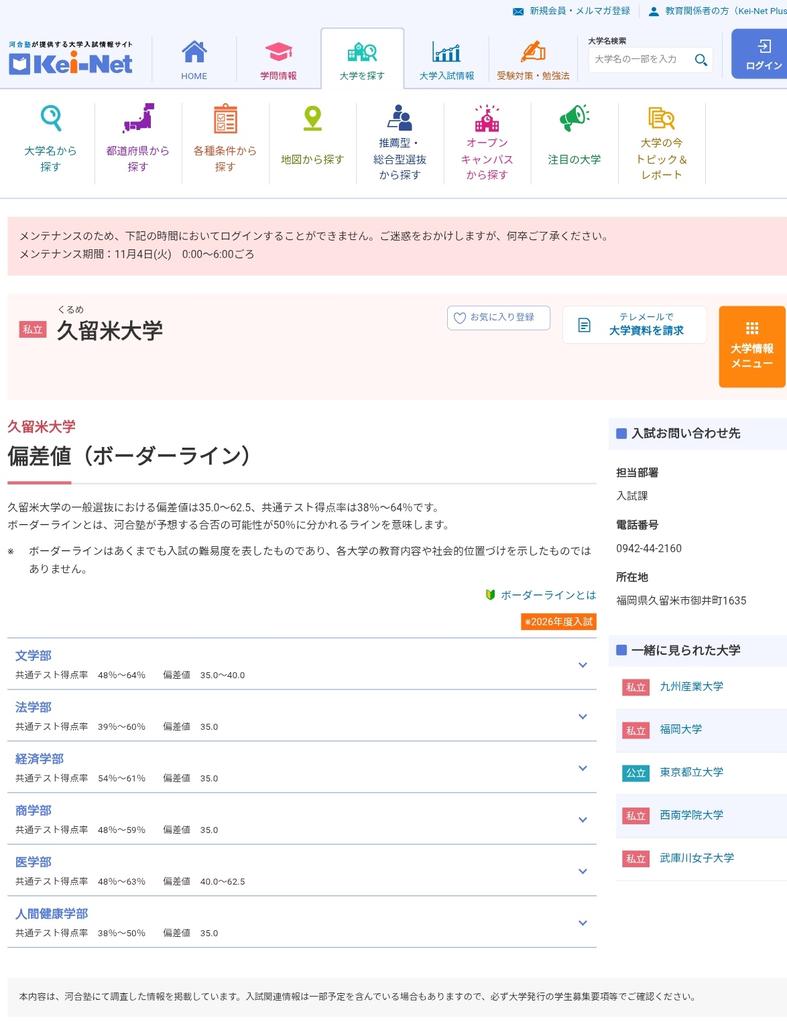The width and height of the screenshot is (787, 1024).
Task: Go to HOME via house icon
Action: point(194,52)
